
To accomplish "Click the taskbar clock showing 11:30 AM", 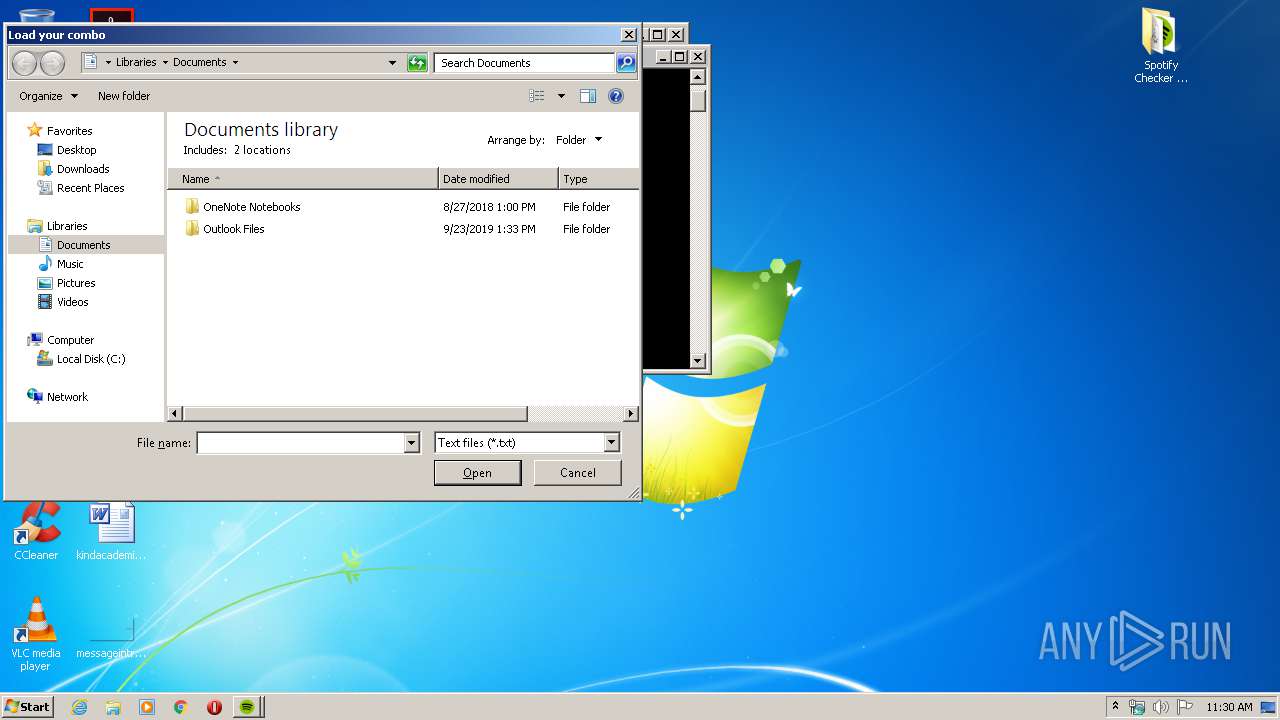I will [1229, 707].
